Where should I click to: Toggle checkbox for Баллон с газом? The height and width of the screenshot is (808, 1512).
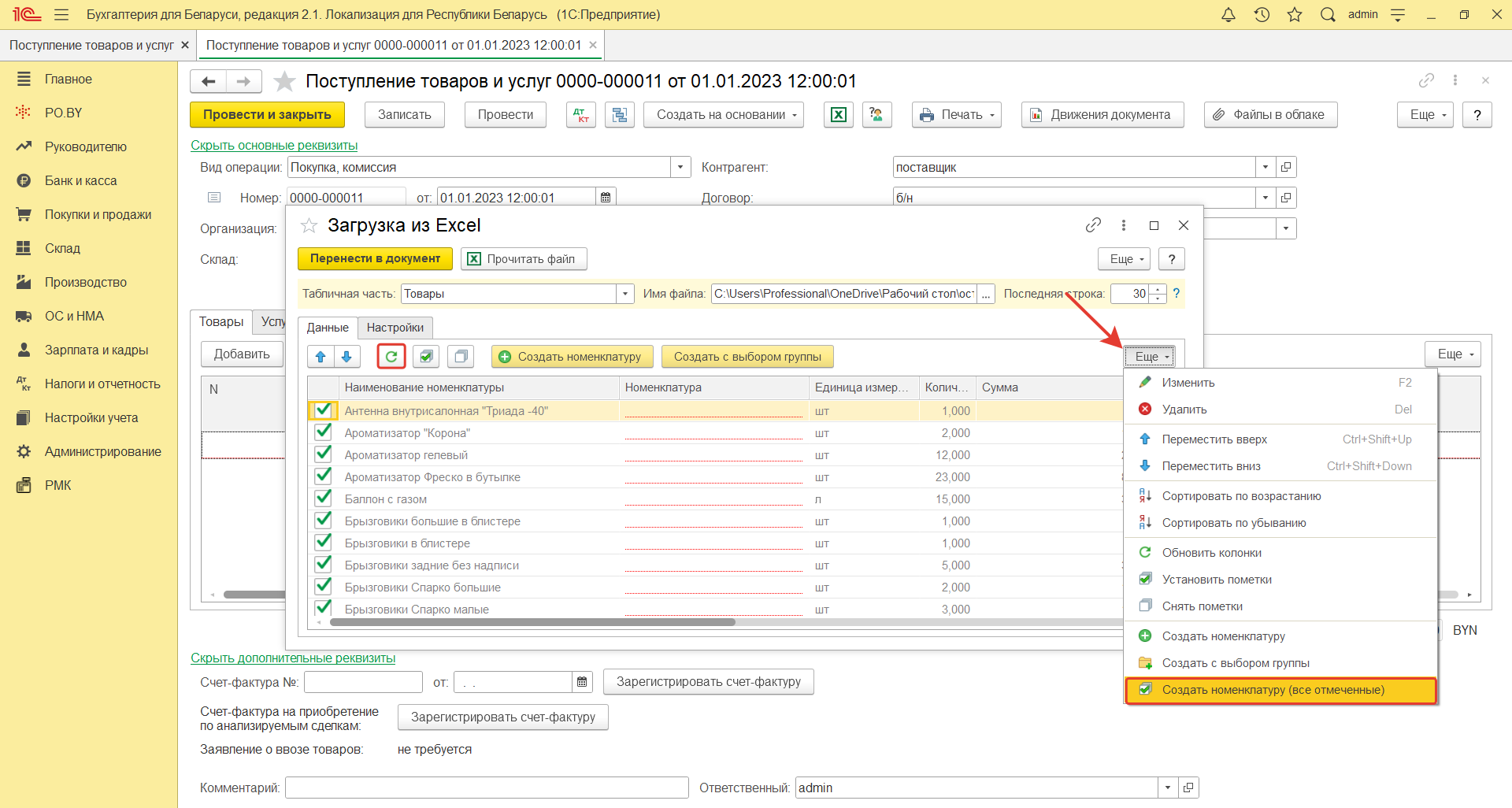(323, 499)
